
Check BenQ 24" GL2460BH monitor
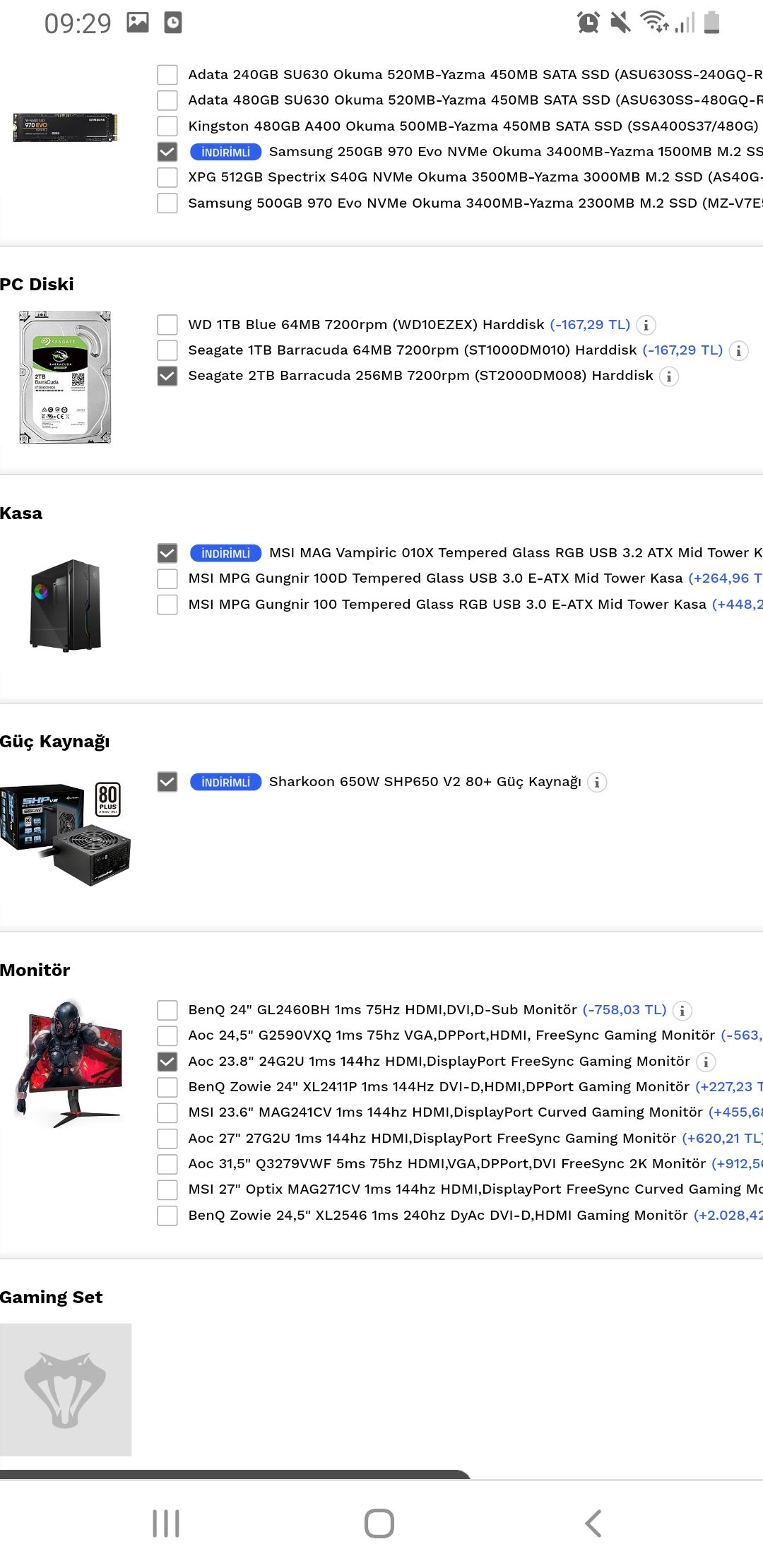[x=167, y=1010]
